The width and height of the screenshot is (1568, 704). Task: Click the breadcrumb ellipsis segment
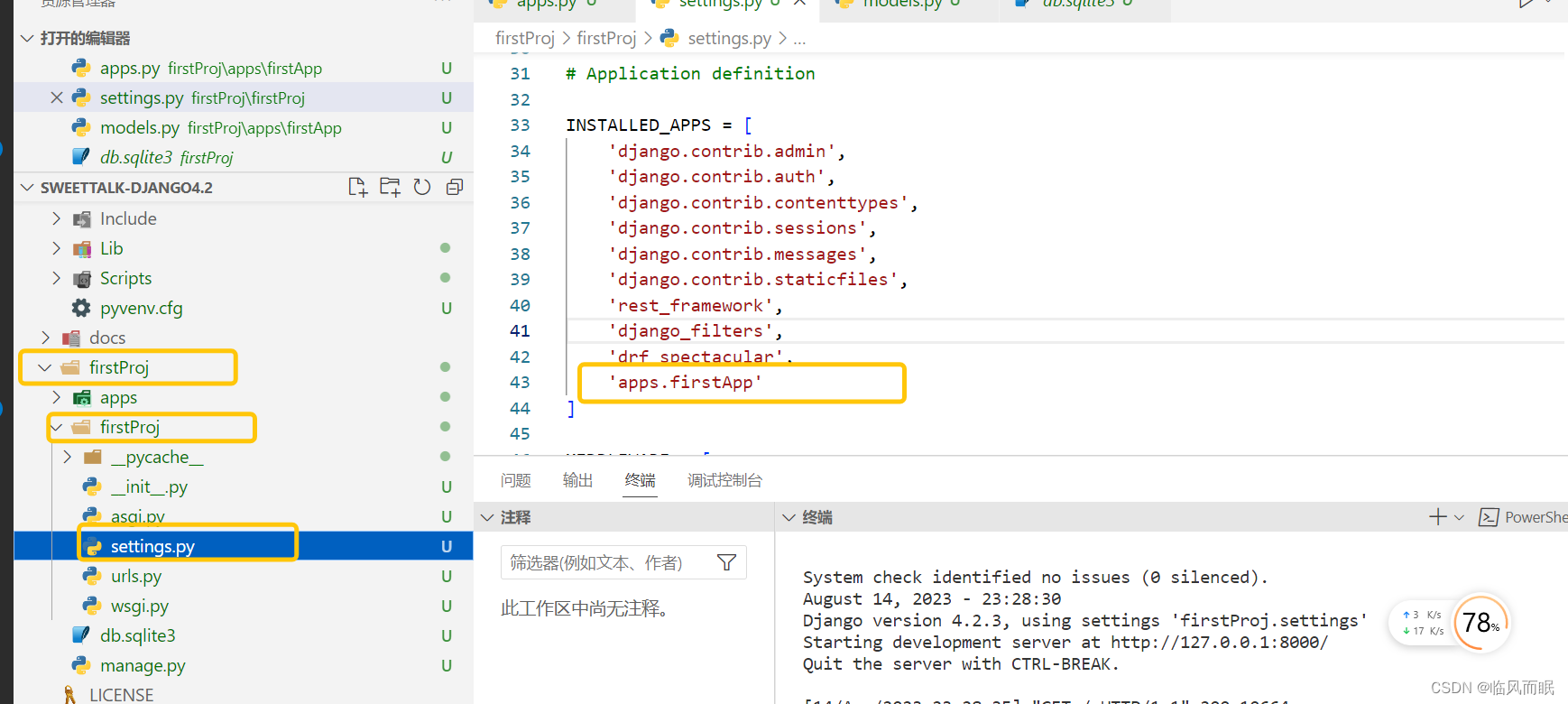coord(799,39)
